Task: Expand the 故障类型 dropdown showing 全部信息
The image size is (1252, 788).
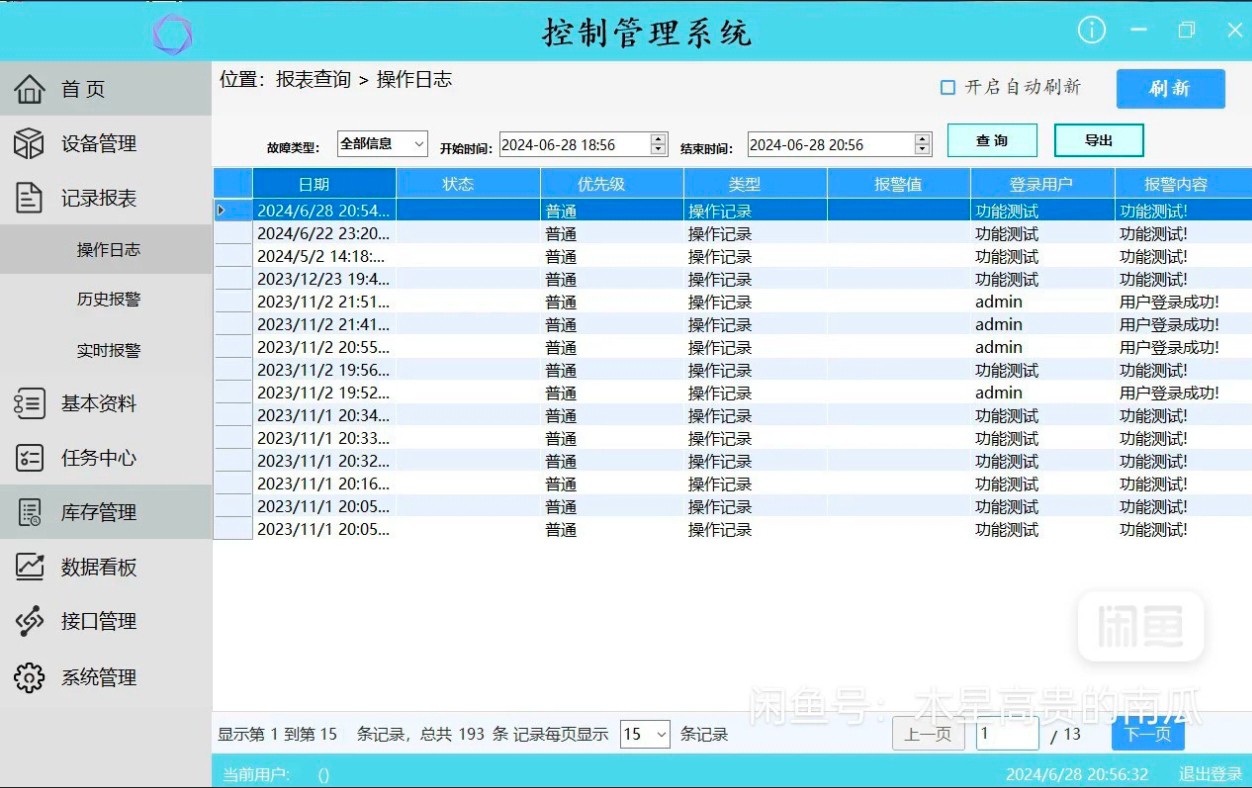Action: (382, 144)
